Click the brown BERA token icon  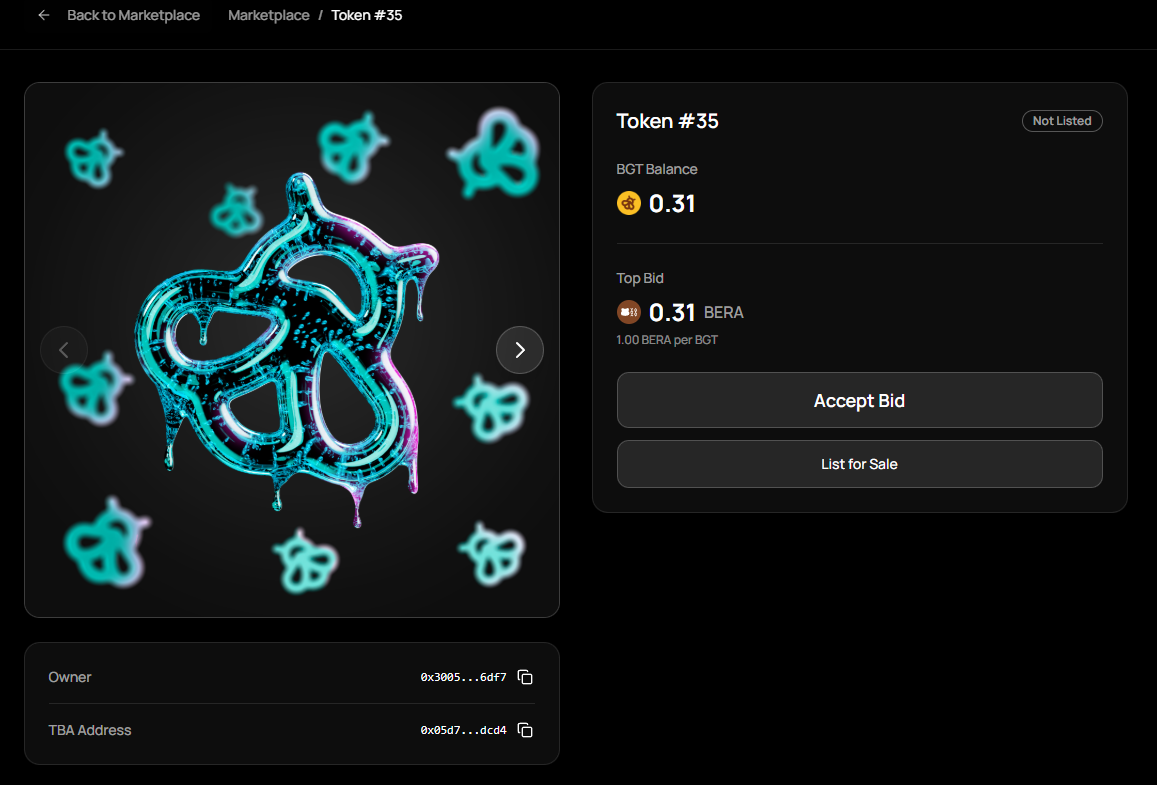(x=629, y=313)
